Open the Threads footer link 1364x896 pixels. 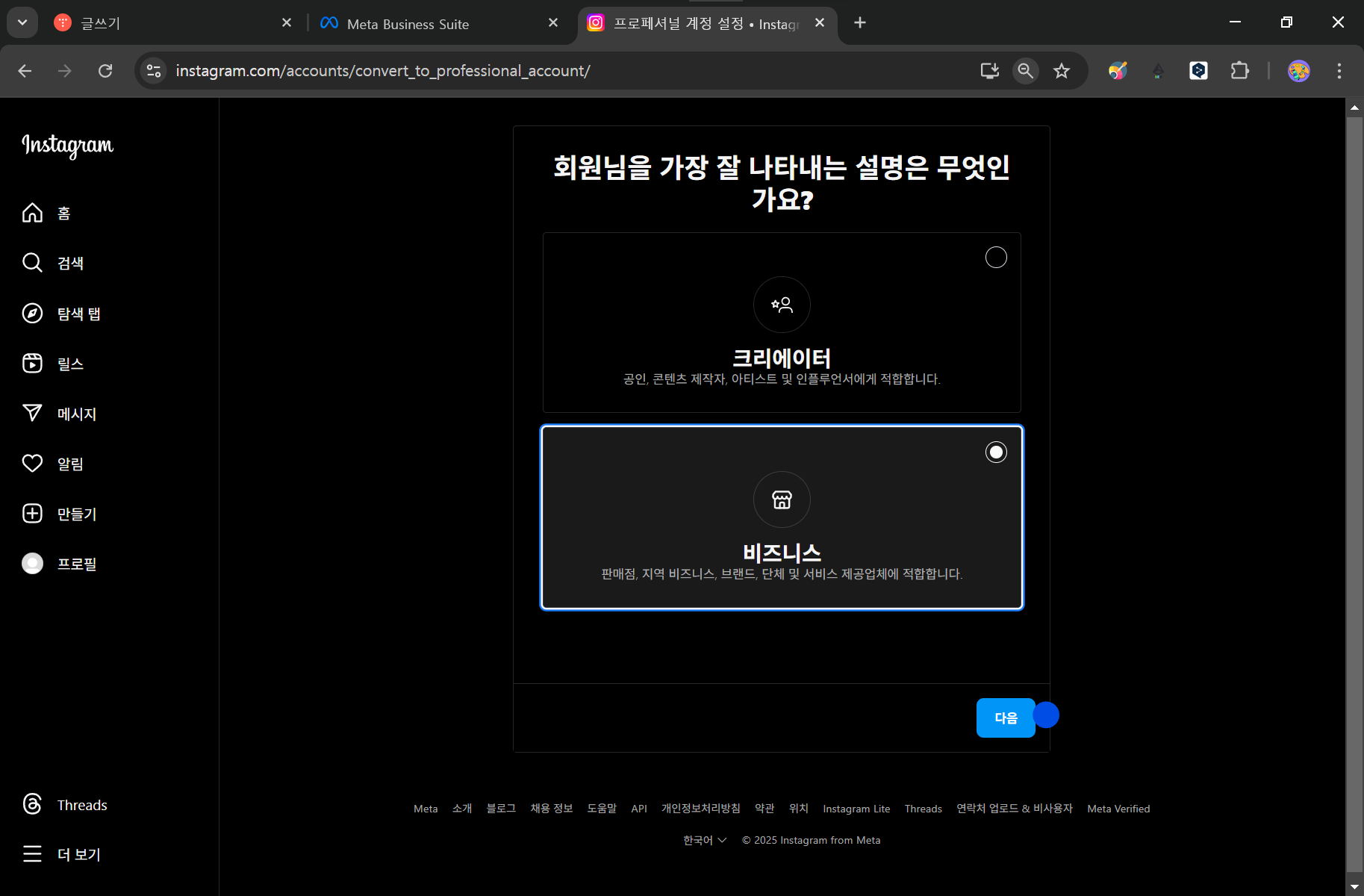point(924,809)
